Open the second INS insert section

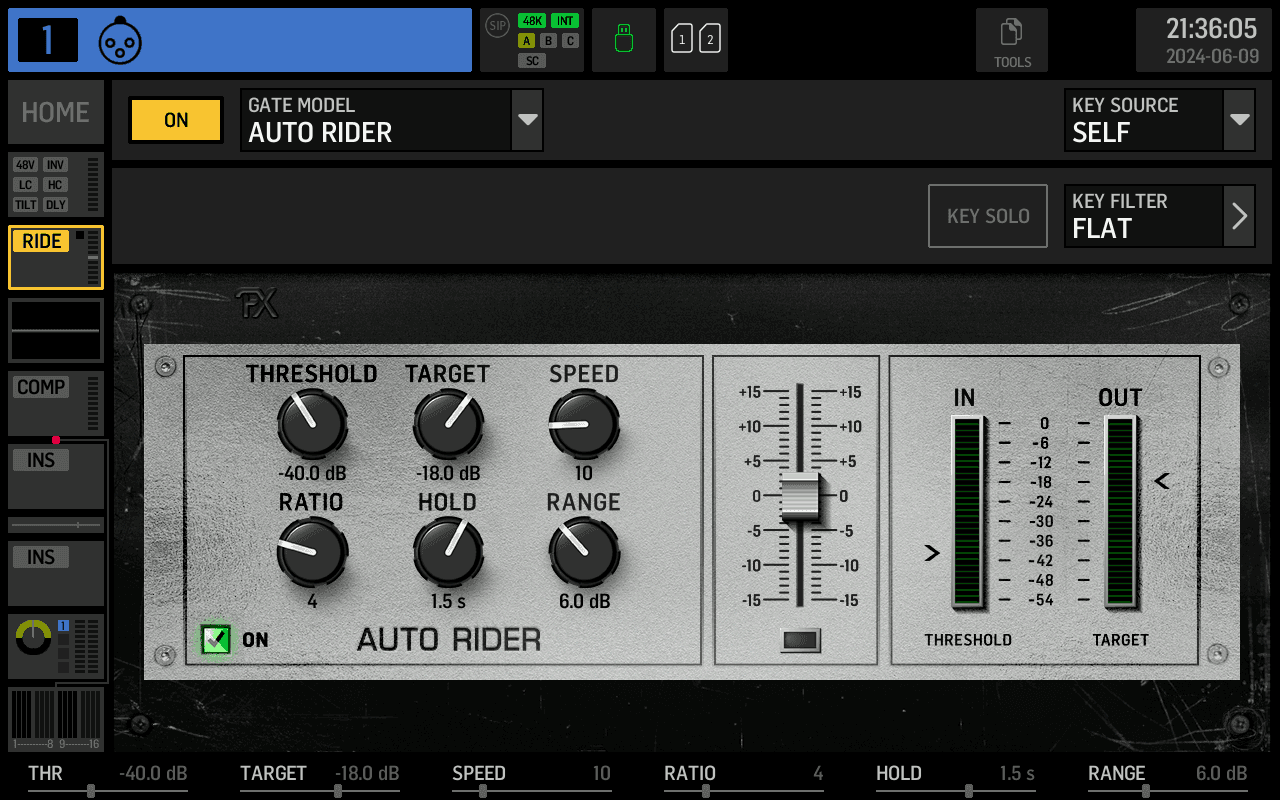(56, 573)
